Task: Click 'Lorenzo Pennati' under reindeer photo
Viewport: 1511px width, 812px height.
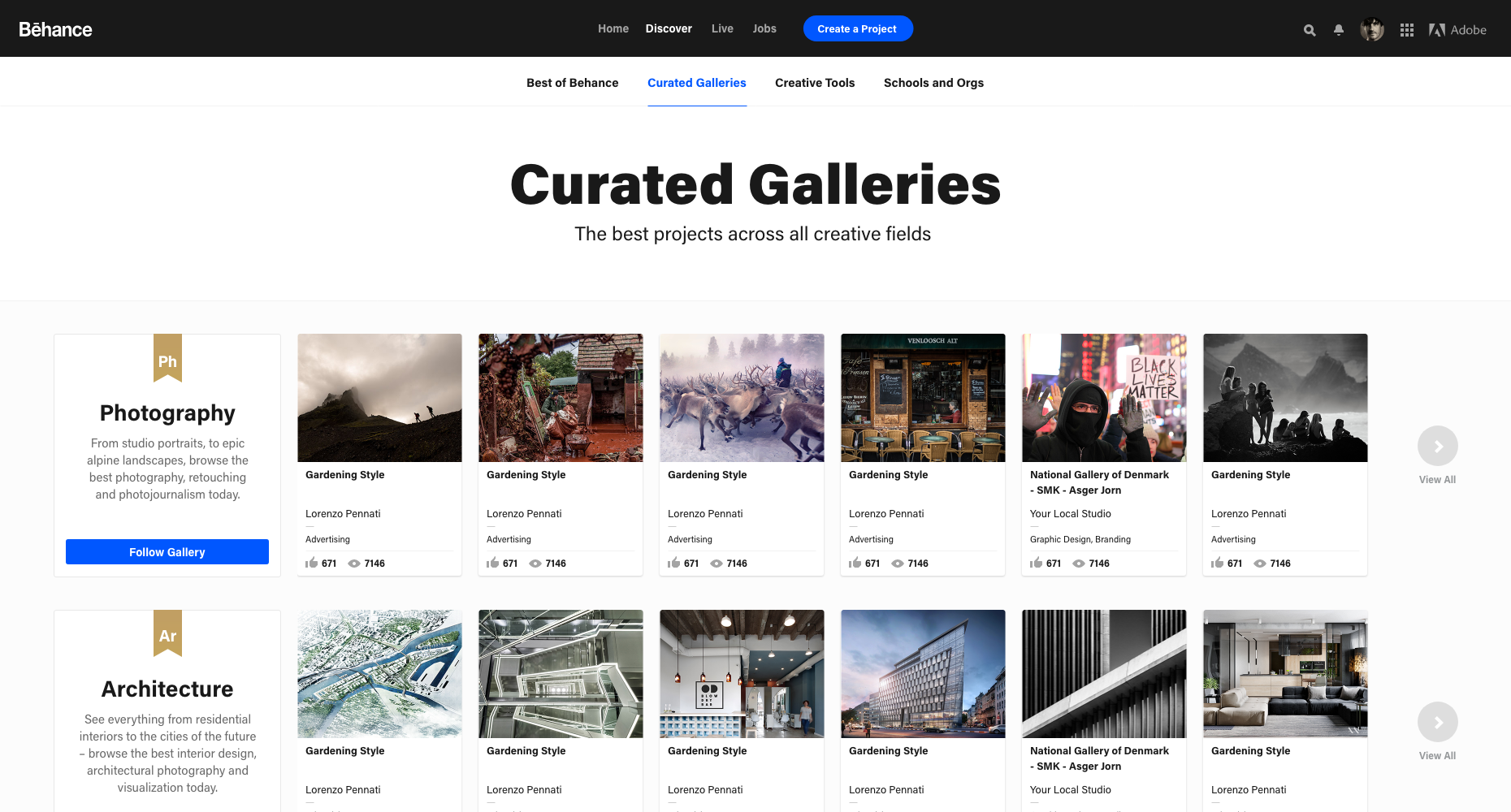Action: click(x=705, y=514)
